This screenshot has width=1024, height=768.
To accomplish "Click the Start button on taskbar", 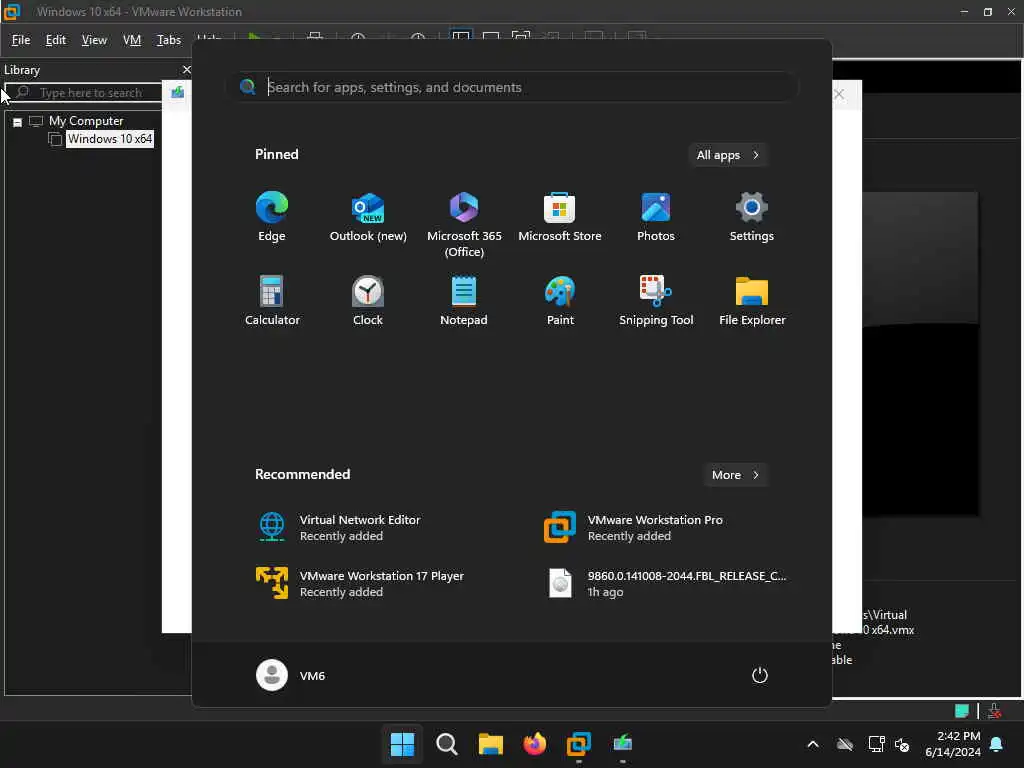I will 402,744.
